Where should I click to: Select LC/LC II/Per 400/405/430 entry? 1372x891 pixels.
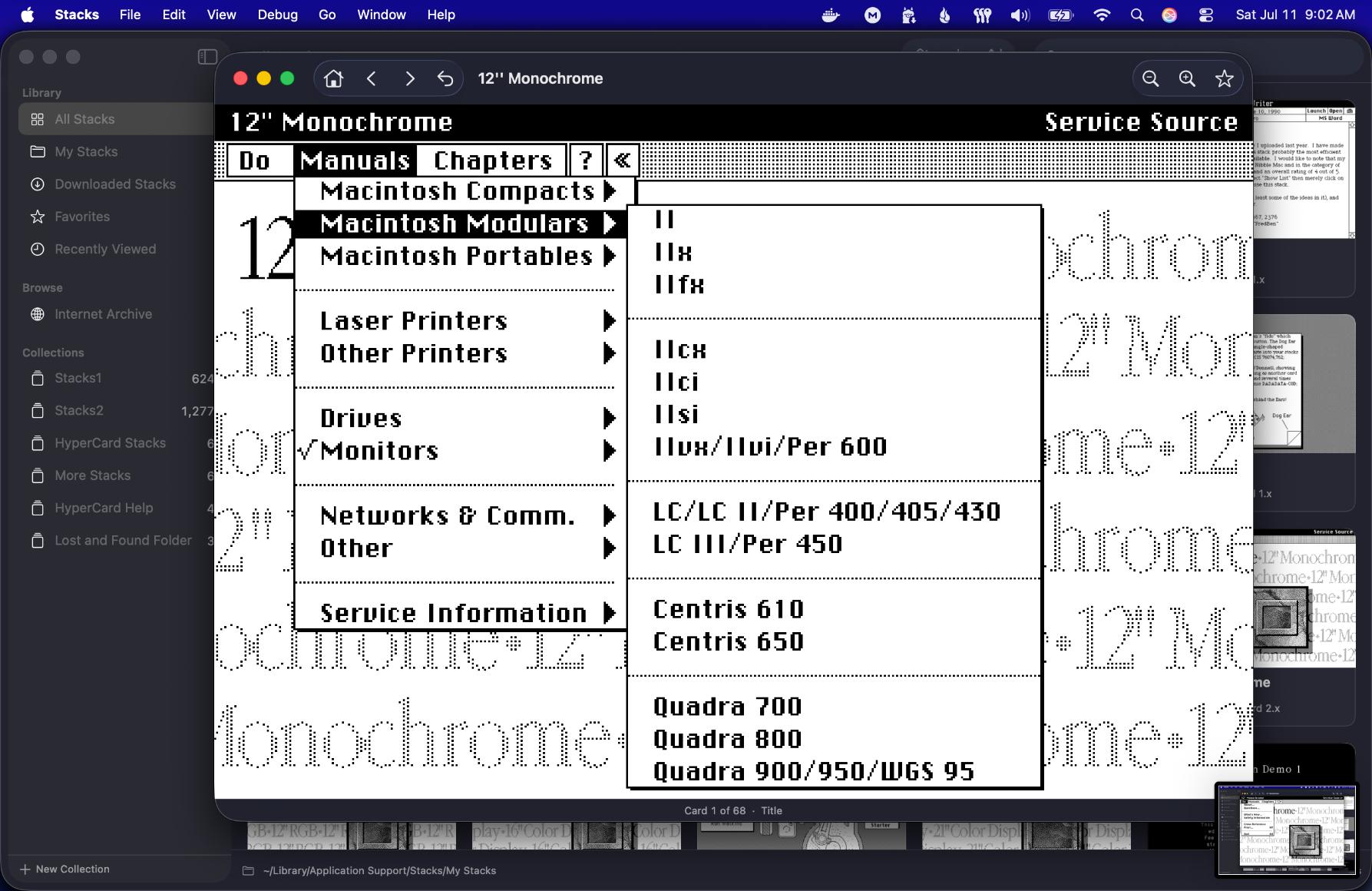pos(835,512)
